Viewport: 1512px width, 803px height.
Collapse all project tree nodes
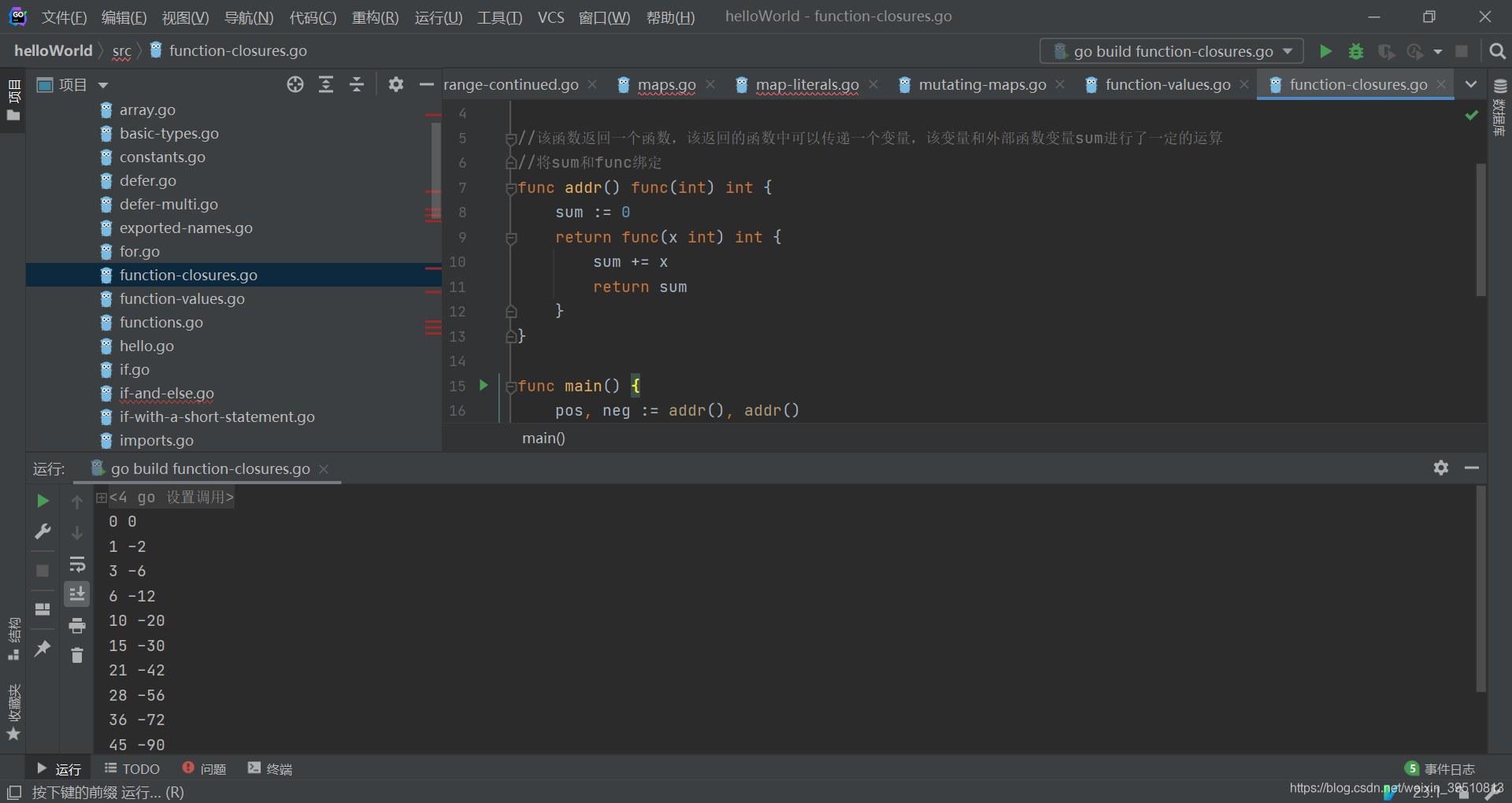[x=357, y=84]
